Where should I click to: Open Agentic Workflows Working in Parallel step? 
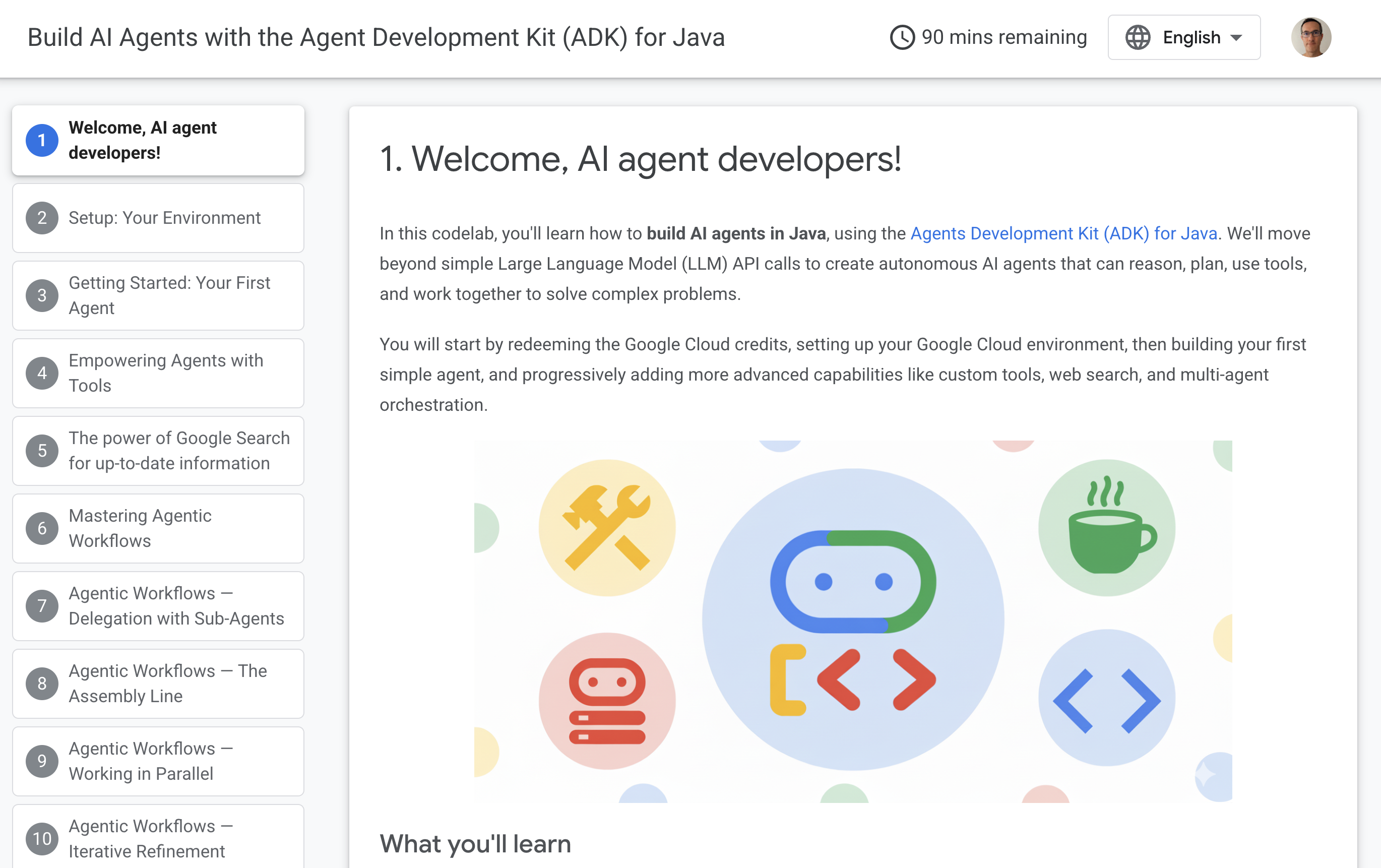click(x=150, y=761)
